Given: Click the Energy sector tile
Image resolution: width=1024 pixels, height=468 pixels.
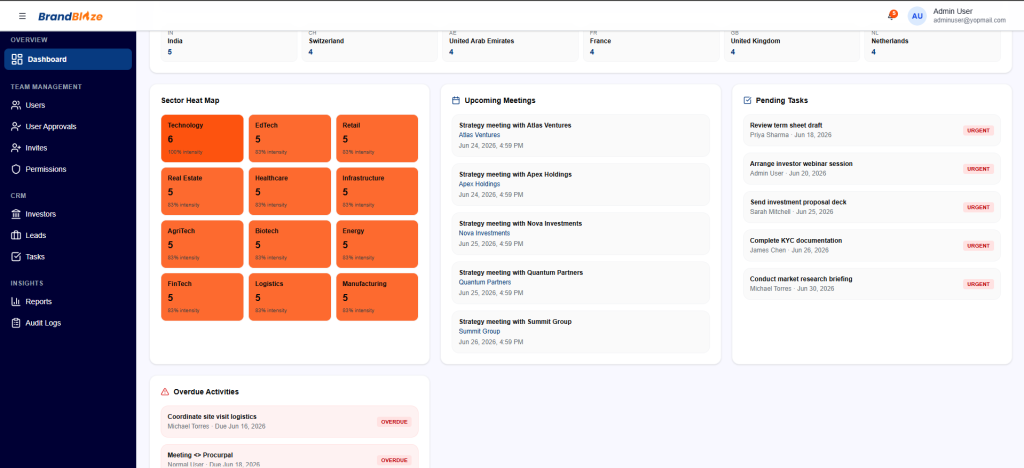Looking at the screenshot, I should pos(377,244).
